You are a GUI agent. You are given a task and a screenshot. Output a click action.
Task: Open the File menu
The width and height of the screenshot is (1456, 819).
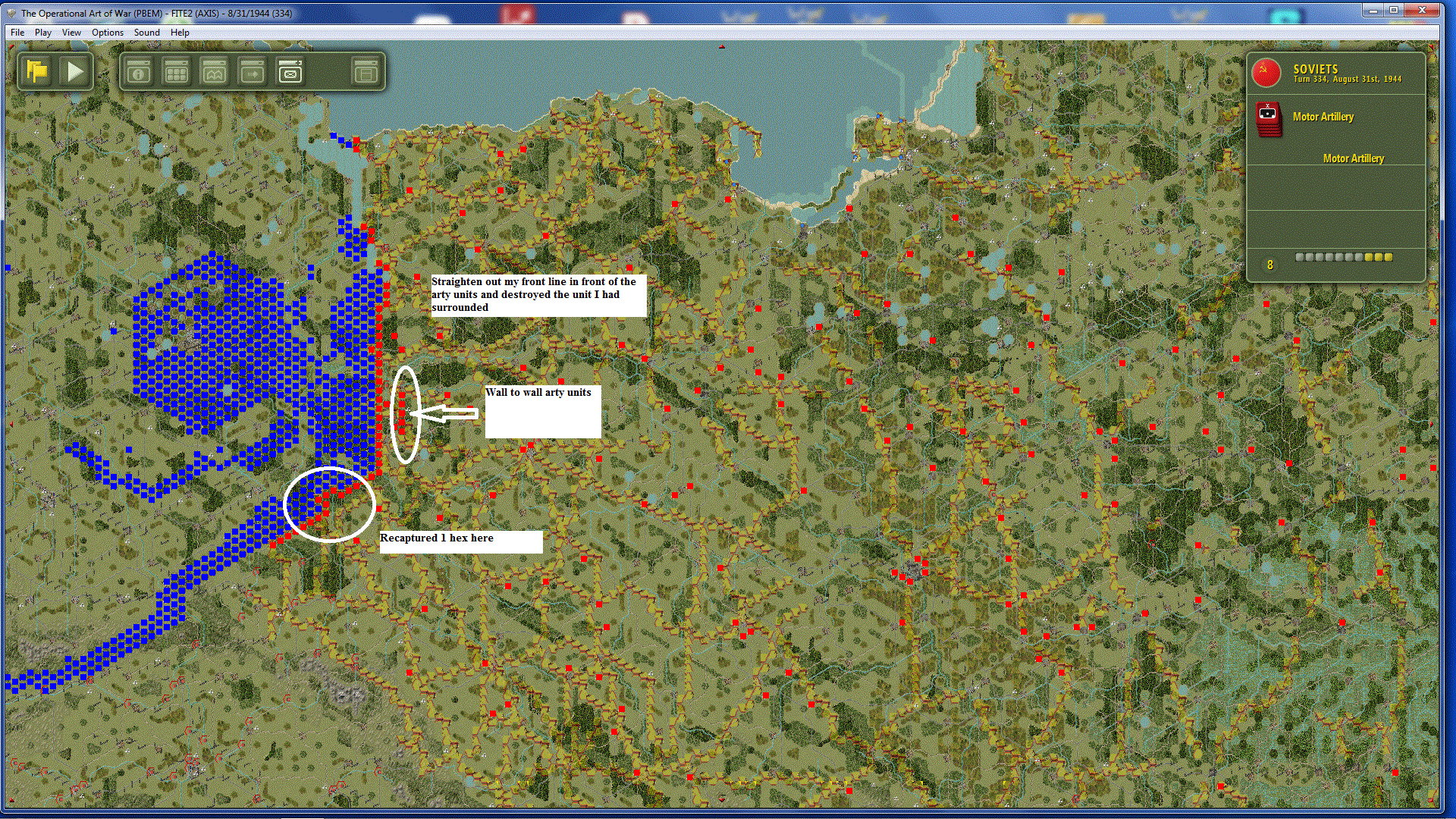[17, 33]
